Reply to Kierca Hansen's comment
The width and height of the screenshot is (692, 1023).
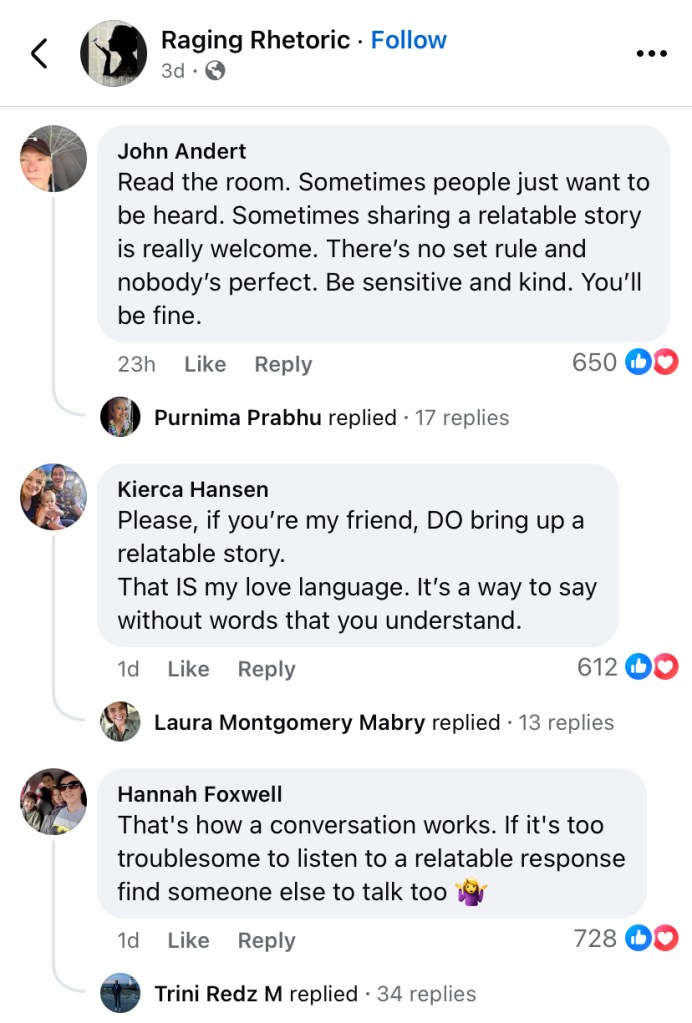266,669
